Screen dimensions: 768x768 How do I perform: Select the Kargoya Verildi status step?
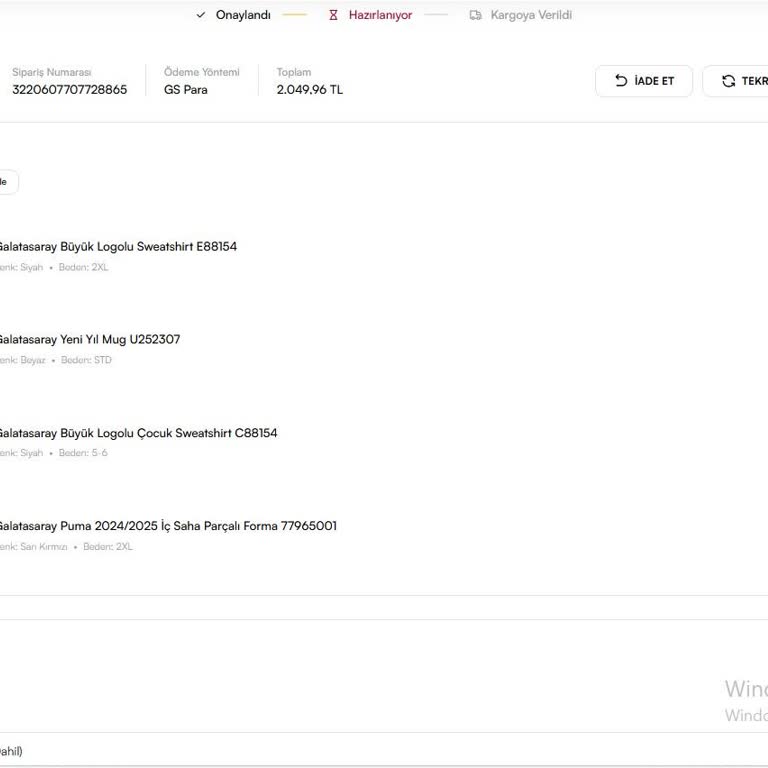(521, 15)
